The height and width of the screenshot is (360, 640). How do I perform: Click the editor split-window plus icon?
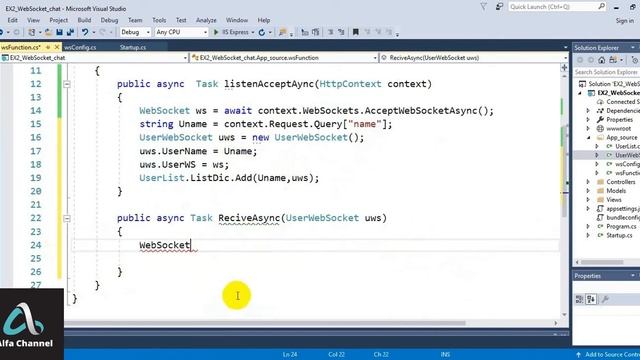(x=564, y=68)
